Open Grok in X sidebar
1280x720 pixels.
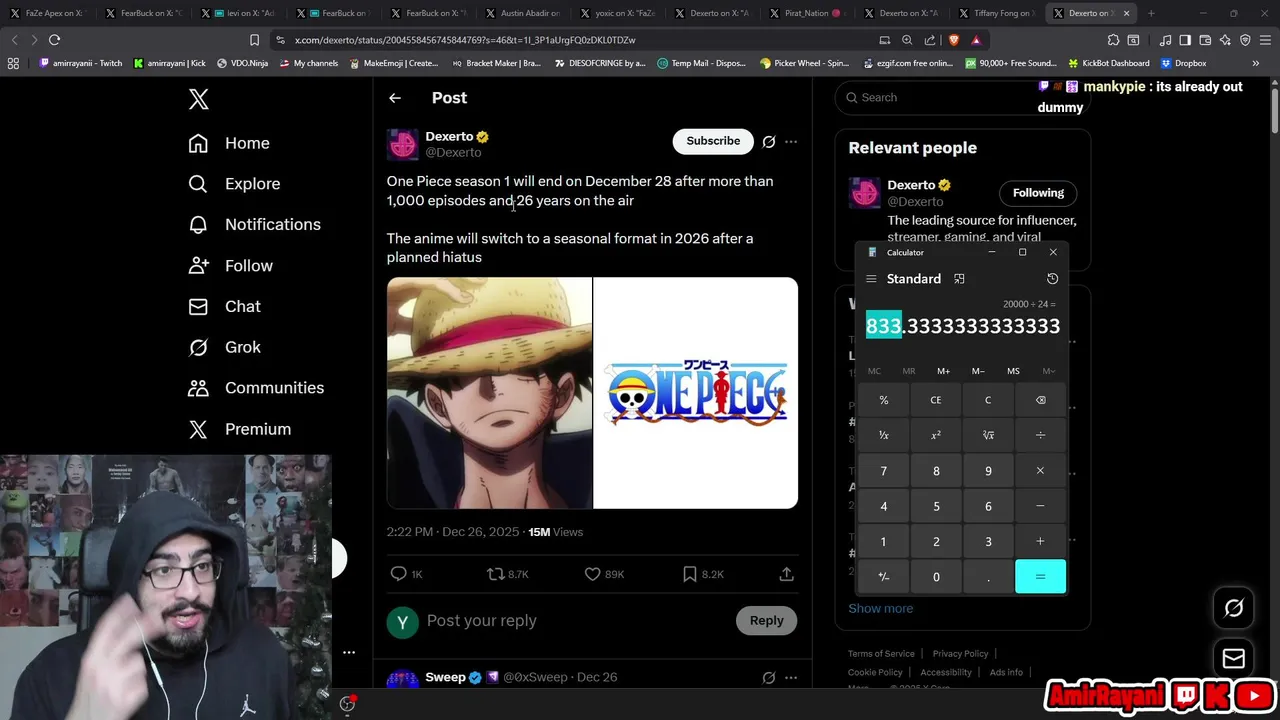(224, 347)
